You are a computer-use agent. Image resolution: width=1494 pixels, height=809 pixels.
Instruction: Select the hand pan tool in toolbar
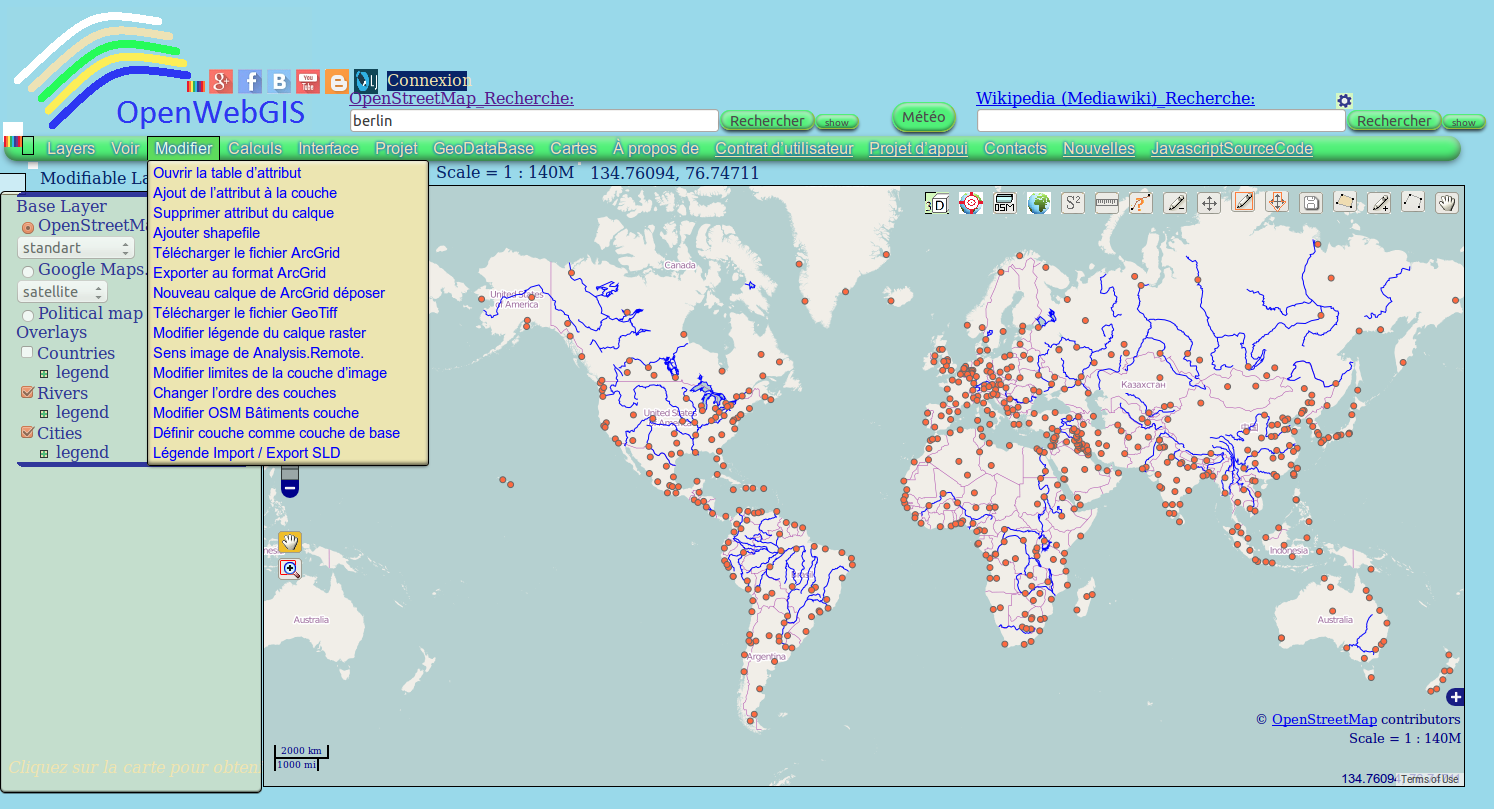[x=1447, y=203]
